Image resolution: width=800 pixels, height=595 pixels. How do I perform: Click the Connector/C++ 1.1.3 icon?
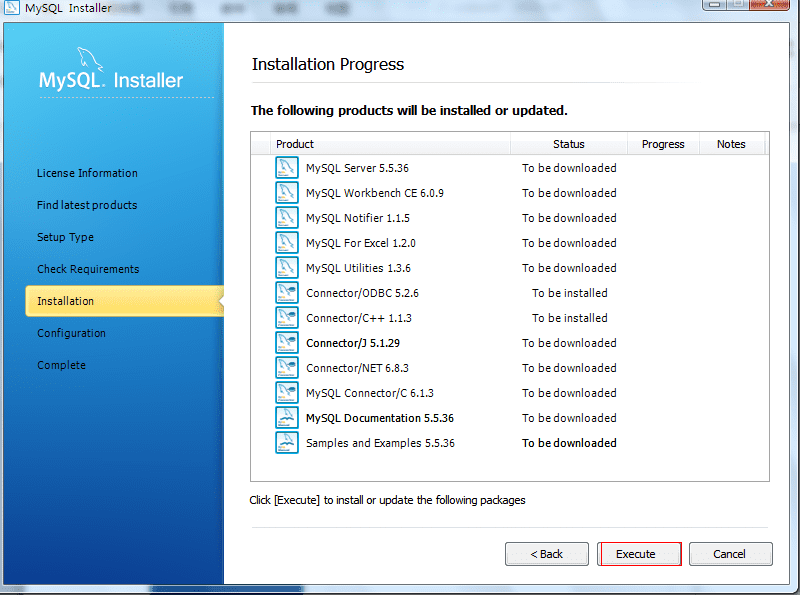click(287, 317)
